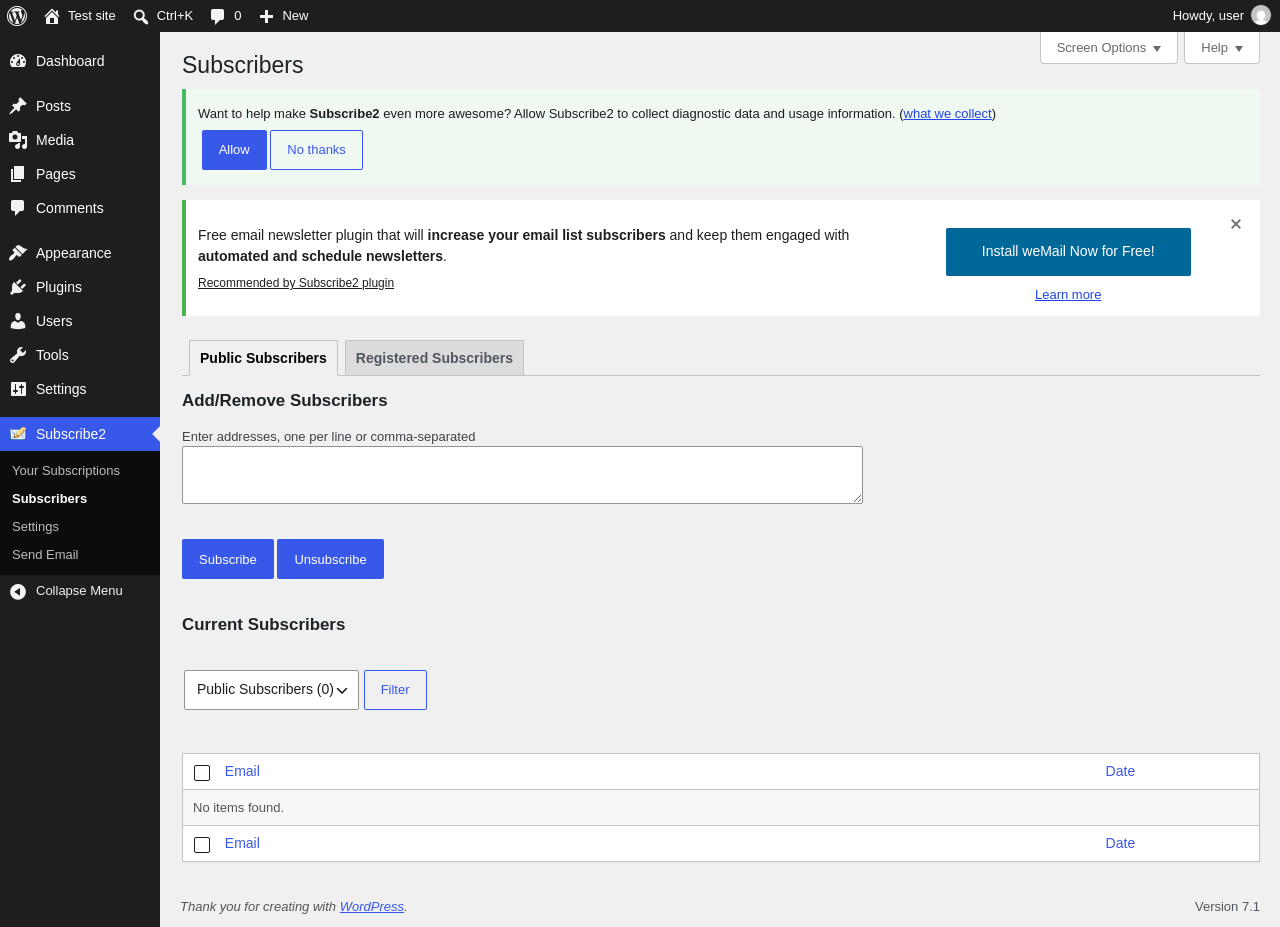Collapse Menu arrow icon in sidebar

18,591
